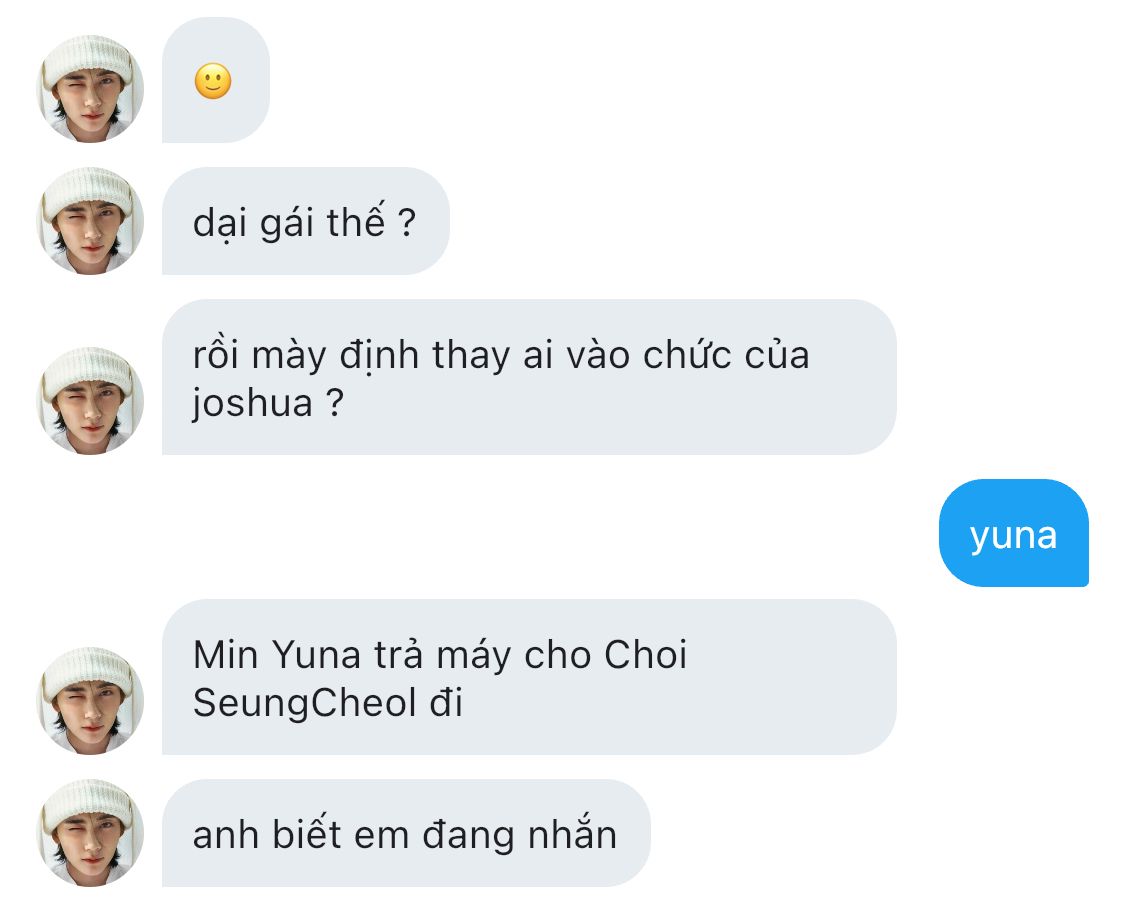This screenshot has width=1125, height=904.
Task: Select avatar next to the "Min Yuna" message
Action: (91, 701)
